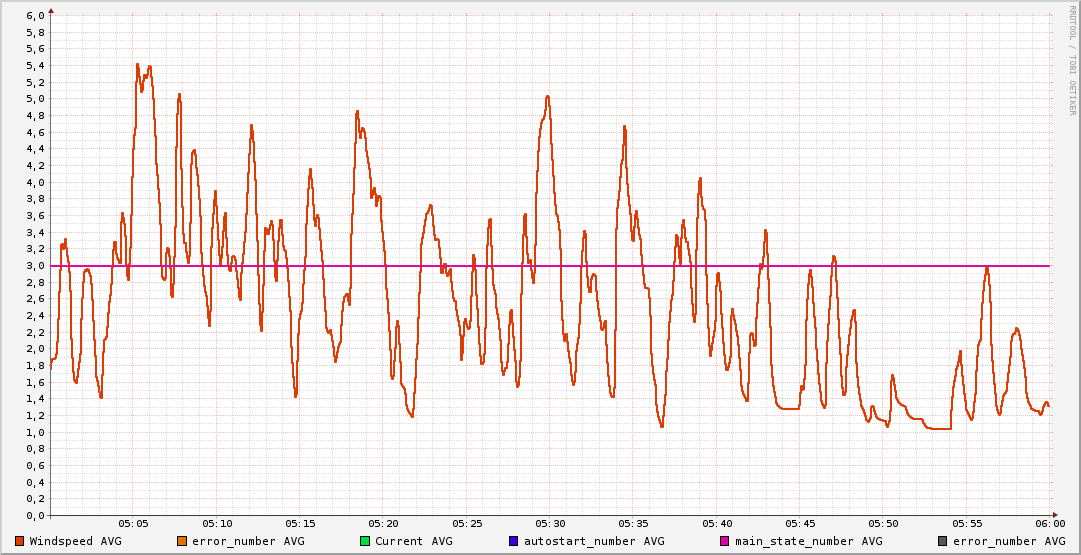Viewport: 1081px width, 555px height.
Task: Click the 3,0 value on the Y axis
Action: pos(36,266)
